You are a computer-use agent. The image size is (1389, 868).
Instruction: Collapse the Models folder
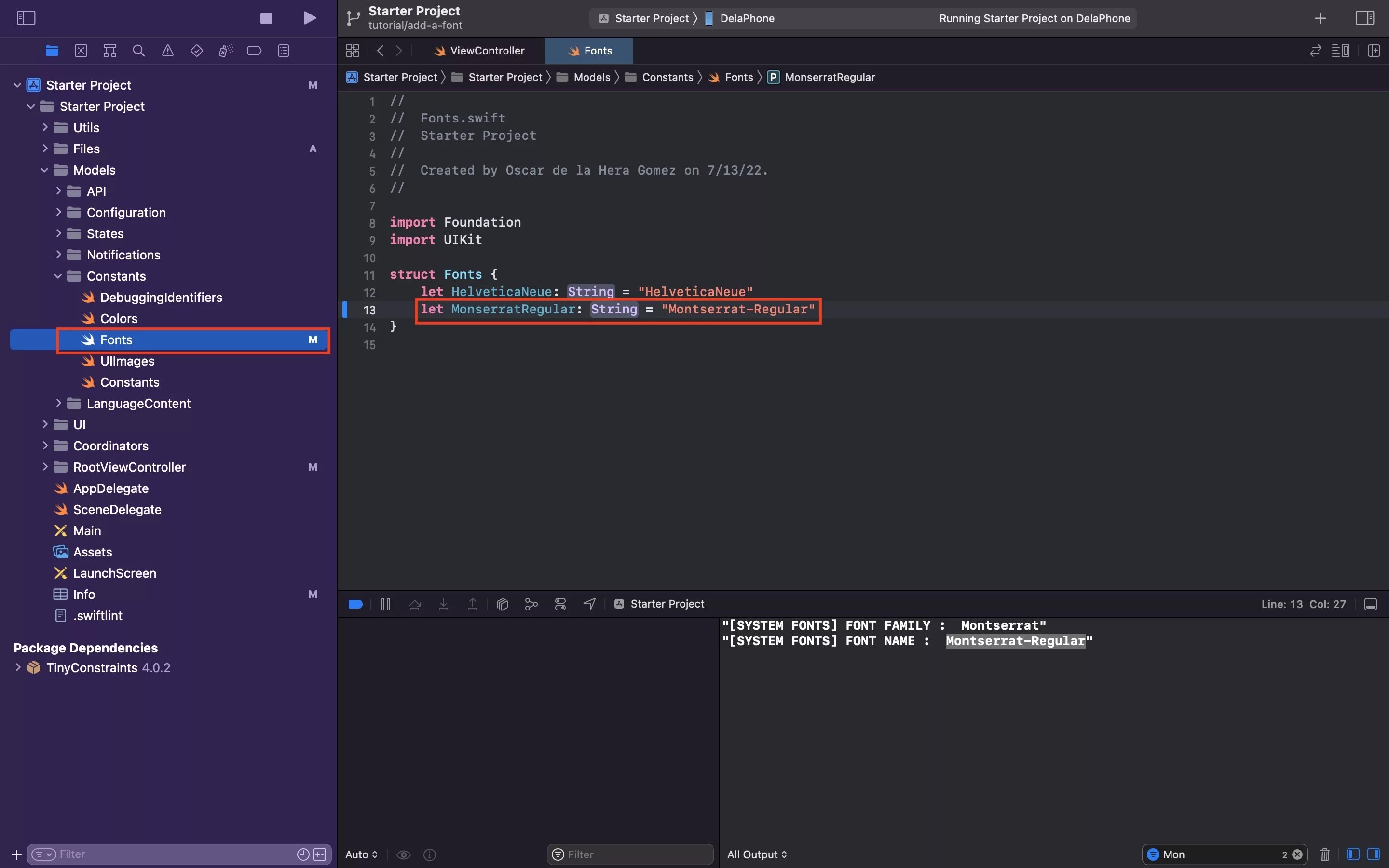(x=45, y=169)
